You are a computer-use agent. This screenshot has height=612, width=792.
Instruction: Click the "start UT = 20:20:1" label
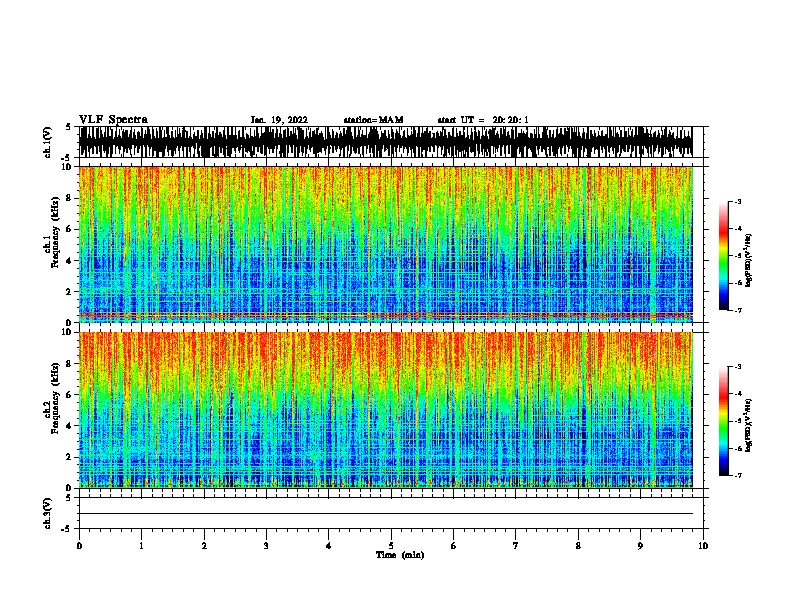point(483,120)
